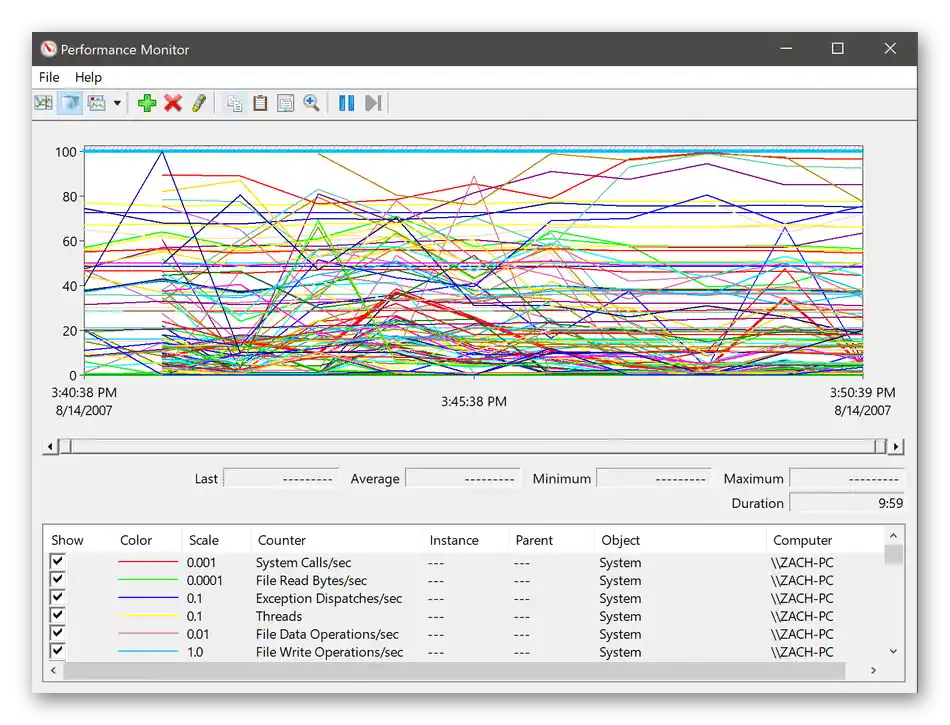Uncheck Show for File Read Bytes/sec
Image resolution: width=950 pixels, height=725 pixels.
click(58, 579)
